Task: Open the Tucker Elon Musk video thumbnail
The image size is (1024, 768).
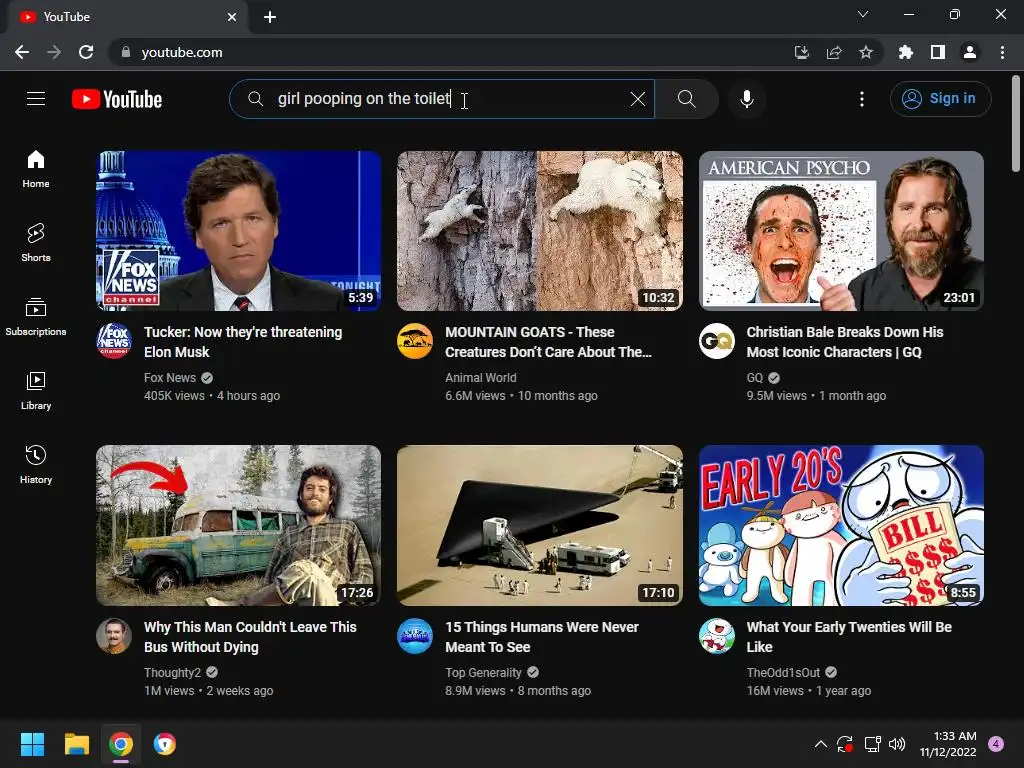Action: 238,231
